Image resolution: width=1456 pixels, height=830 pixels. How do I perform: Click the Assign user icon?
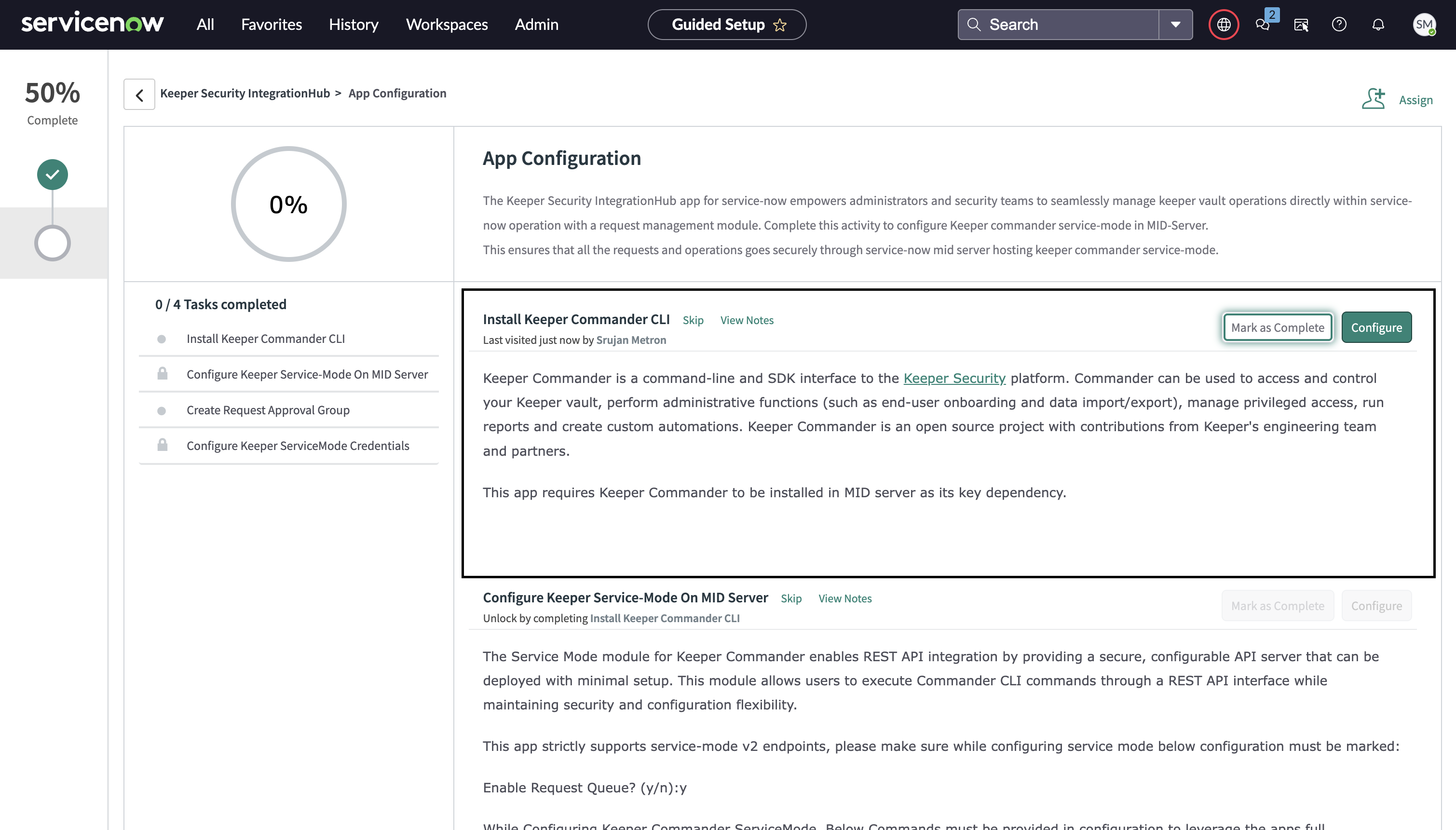(1374, 99)
